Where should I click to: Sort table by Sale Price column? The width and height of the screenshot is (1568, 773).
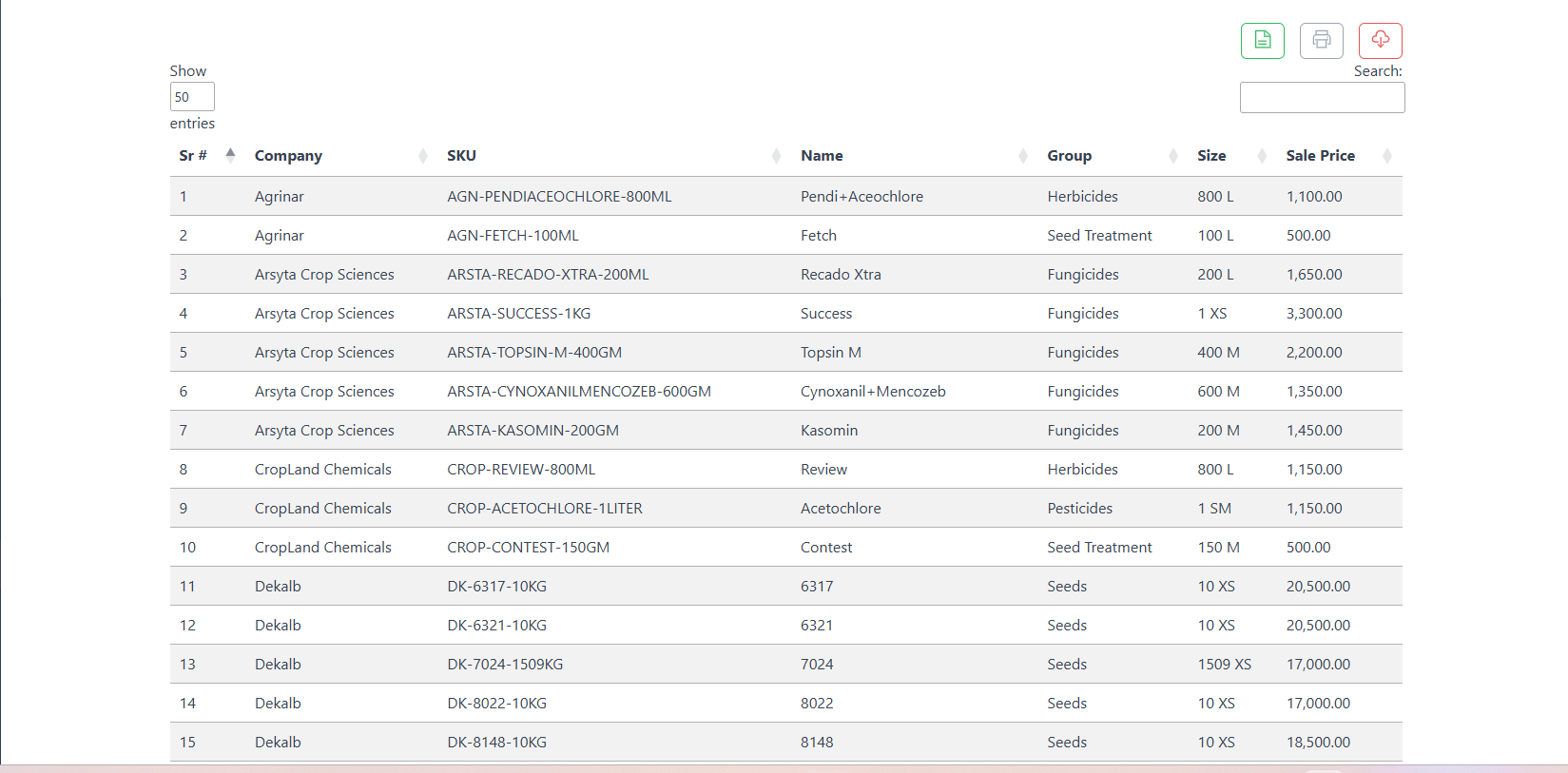click(x=1340, y=156)
